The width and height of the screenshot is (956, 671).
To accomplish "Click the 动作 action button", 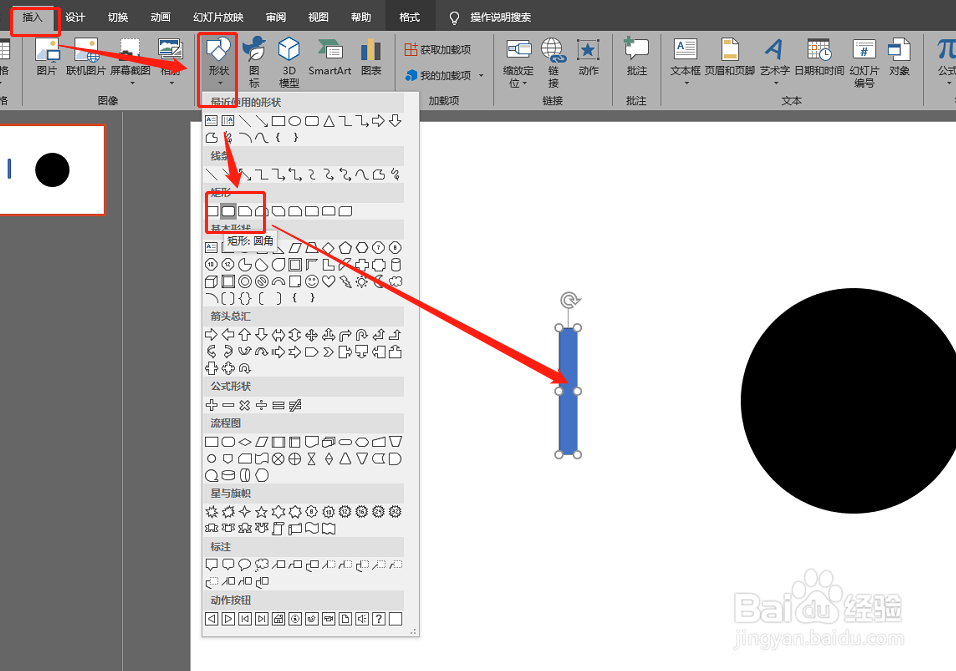I will pos(588,57).
